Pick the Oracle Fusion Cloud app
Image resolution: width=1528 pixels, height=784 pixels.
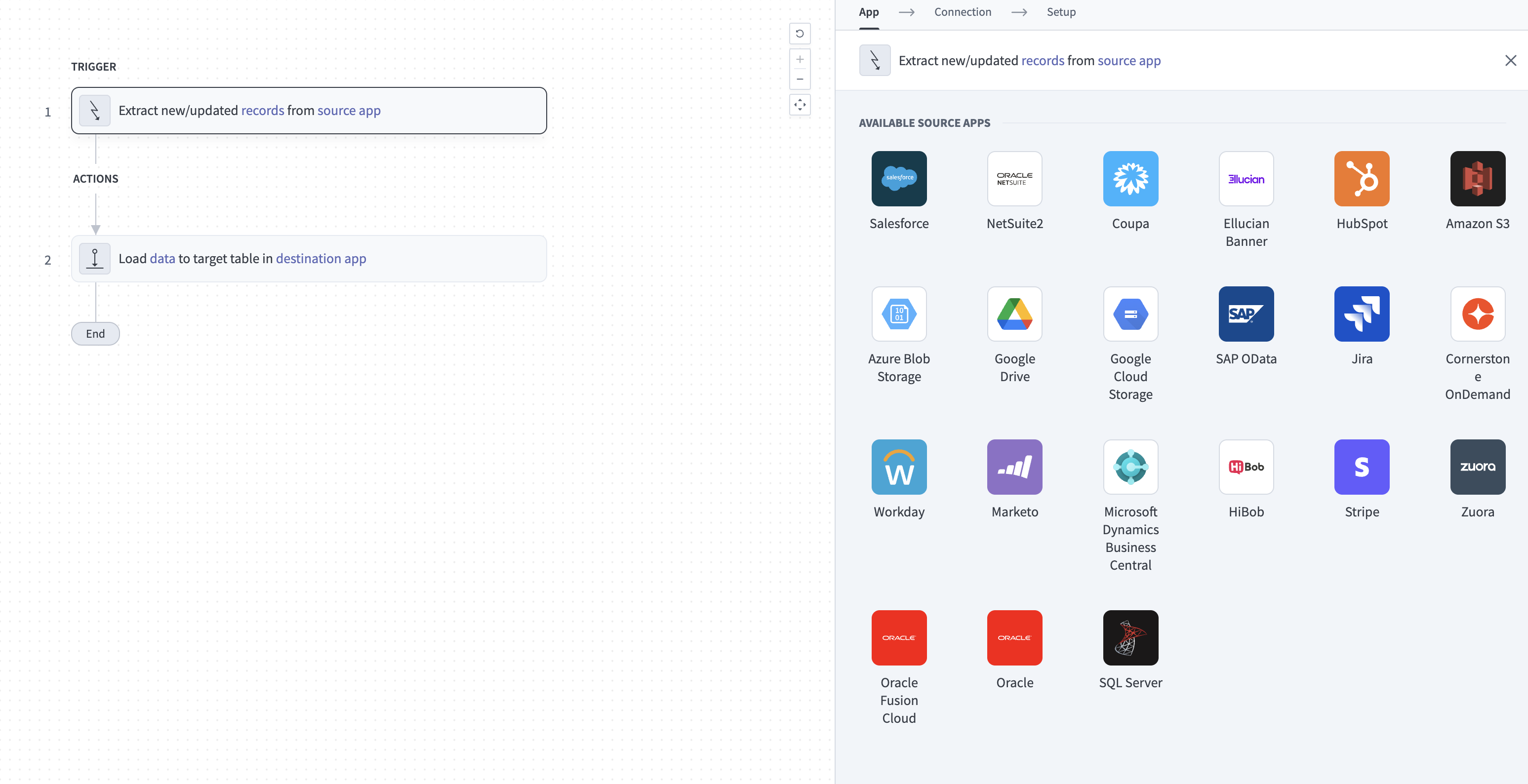coord(899,637)
